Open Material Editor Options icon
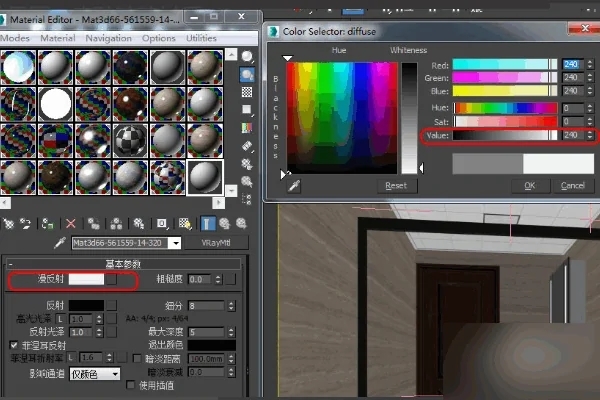 pyautogui.click(x=247, y=164)
